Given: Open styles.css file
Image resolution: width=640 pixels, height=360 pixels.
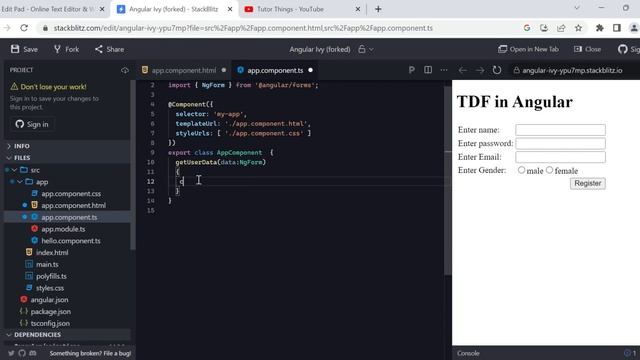Looking at the screenshot, I should 50,288.
